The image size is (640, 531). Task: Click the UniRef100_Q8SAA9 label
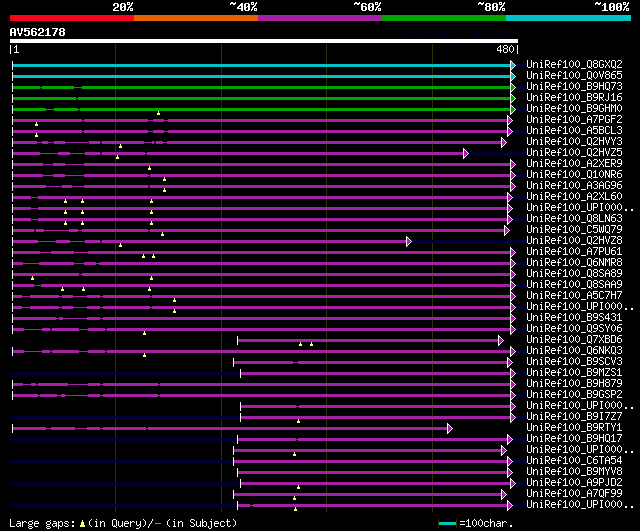[574, 285]
